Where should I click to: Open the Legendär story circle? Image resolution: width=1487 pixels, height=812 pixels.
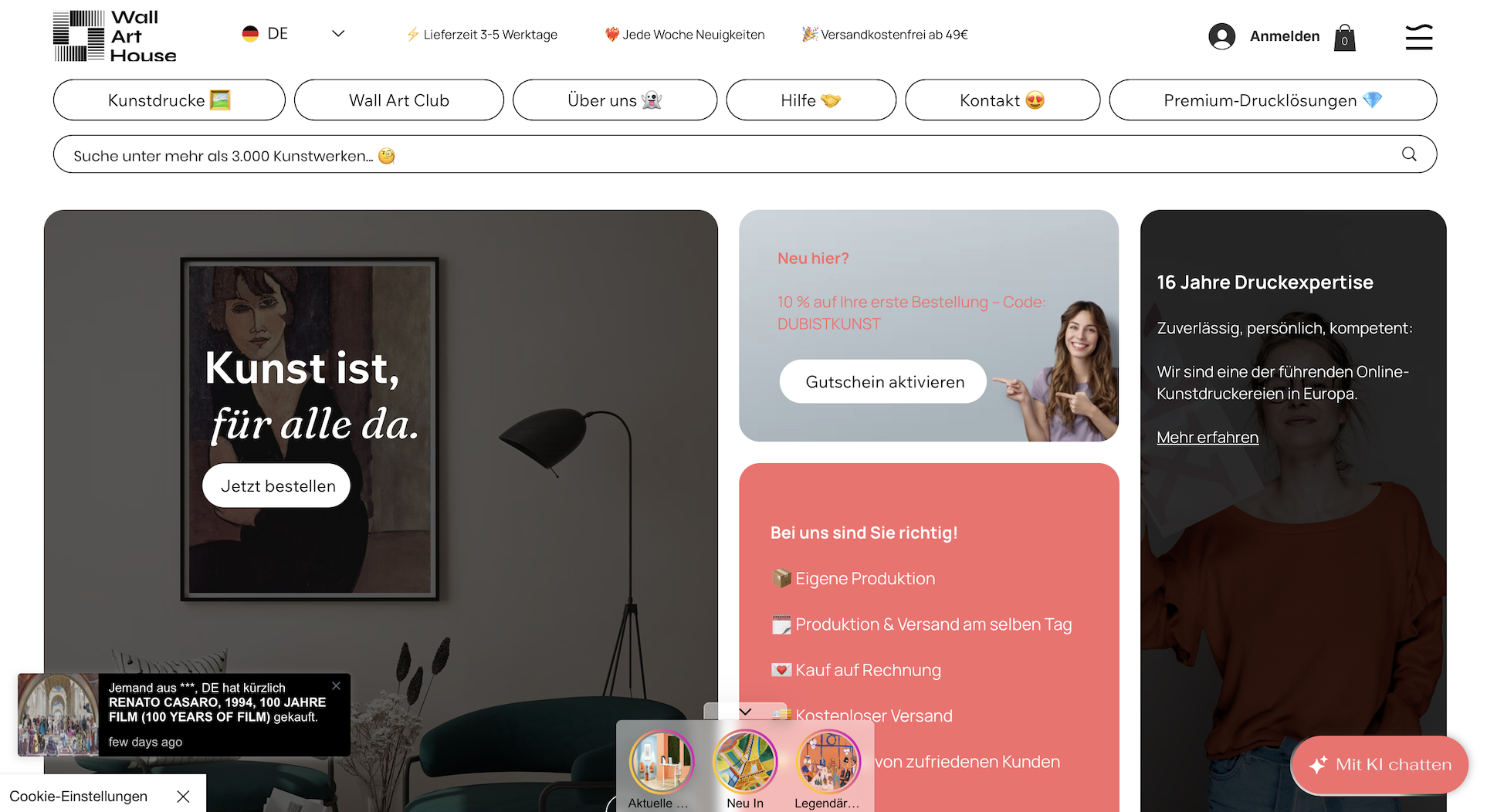point(828,762)
